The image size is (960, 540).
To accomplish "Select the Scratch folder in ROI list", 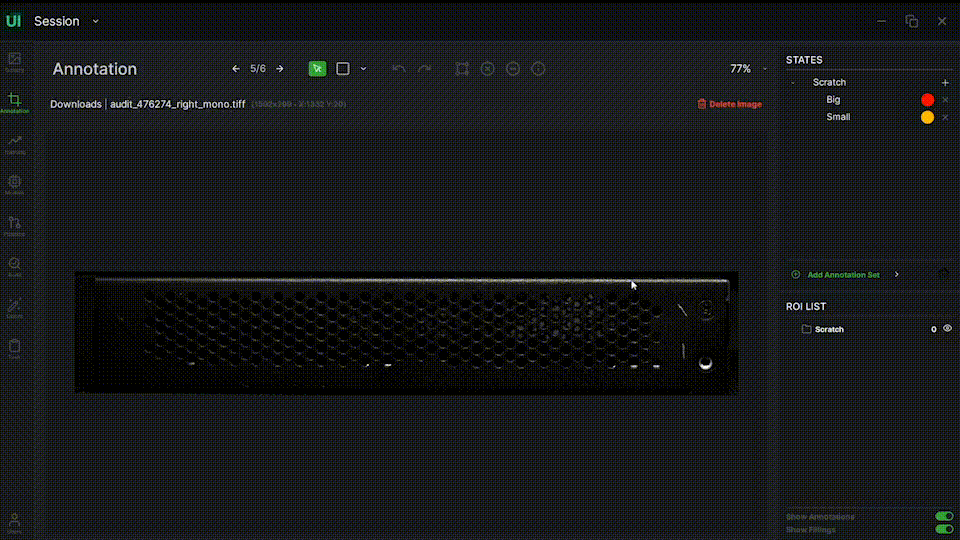I will coord(823,329).
